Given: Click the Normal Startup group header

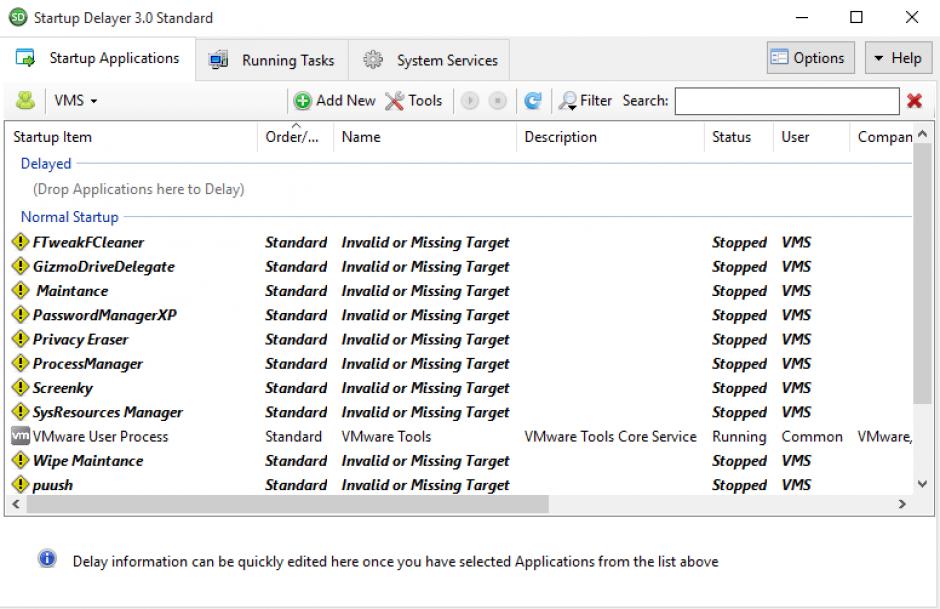Looking at the screenshot, I should 70,217.
